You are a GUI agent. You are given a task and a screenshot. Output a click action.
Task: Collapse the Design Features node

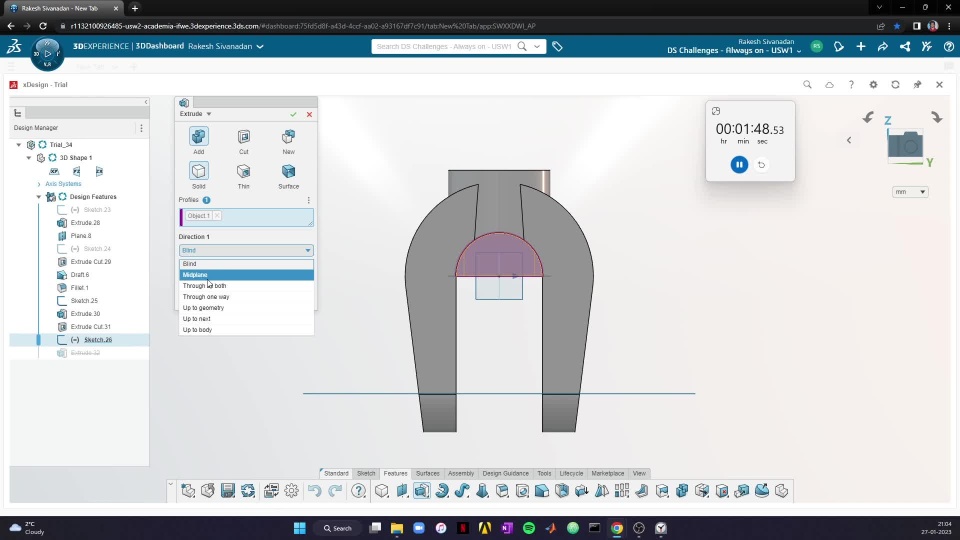(x=39, y=197)
